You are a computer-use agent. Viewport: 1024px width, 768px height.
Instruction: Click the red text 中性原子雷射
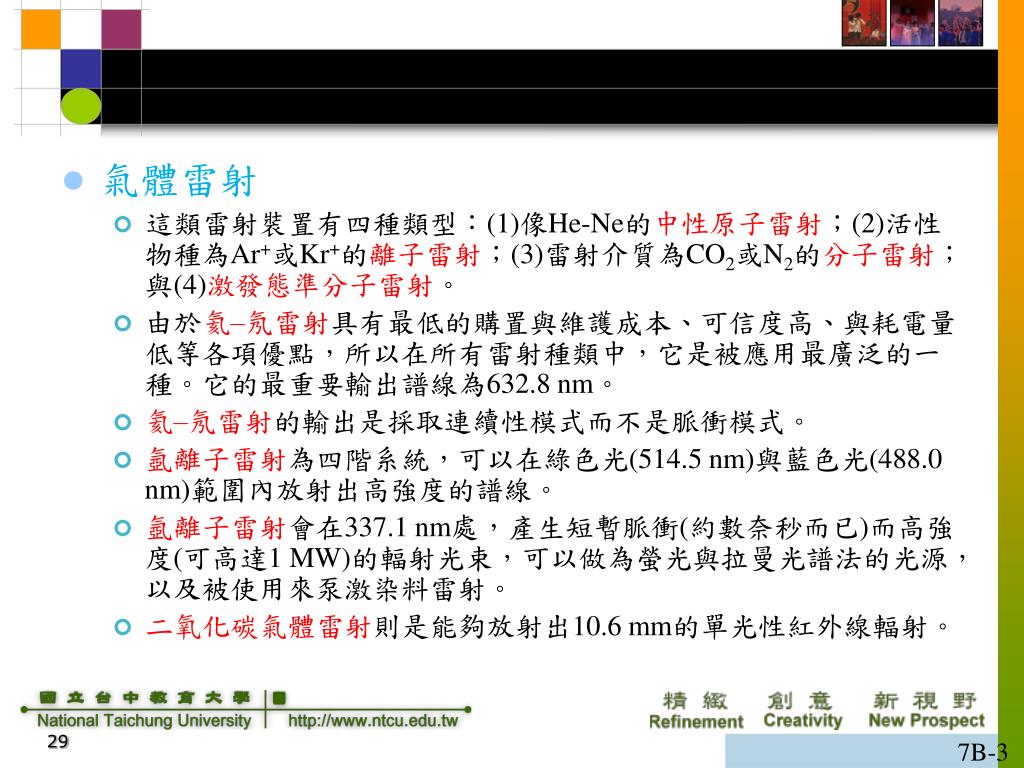(738, 225)
